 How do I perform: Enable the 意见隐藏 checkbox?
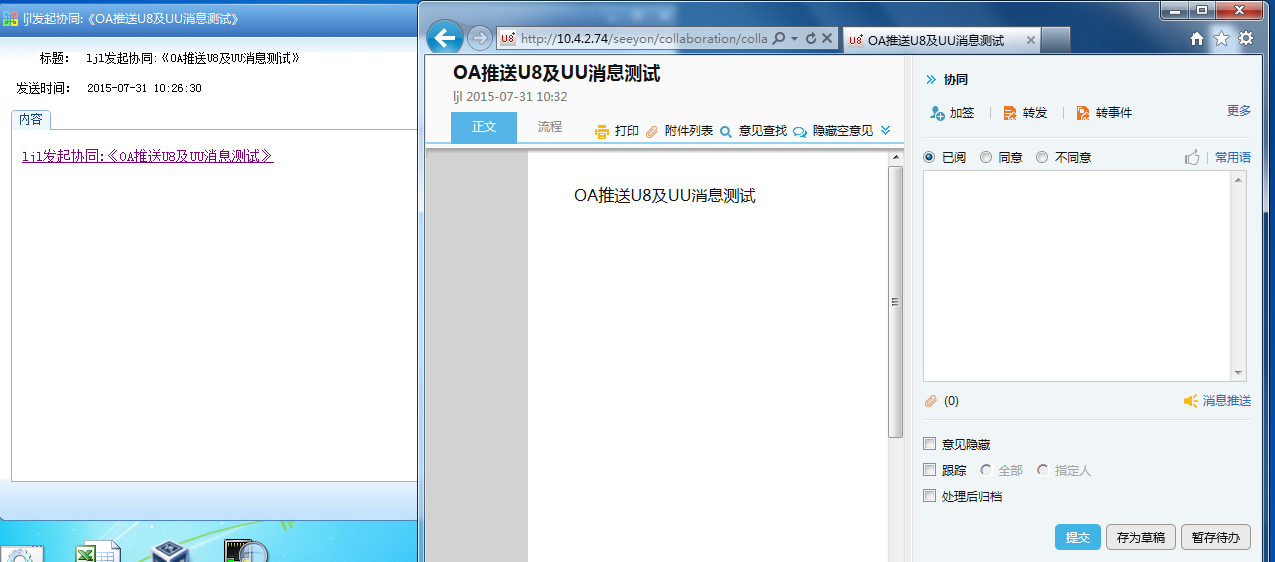(930, 444)
